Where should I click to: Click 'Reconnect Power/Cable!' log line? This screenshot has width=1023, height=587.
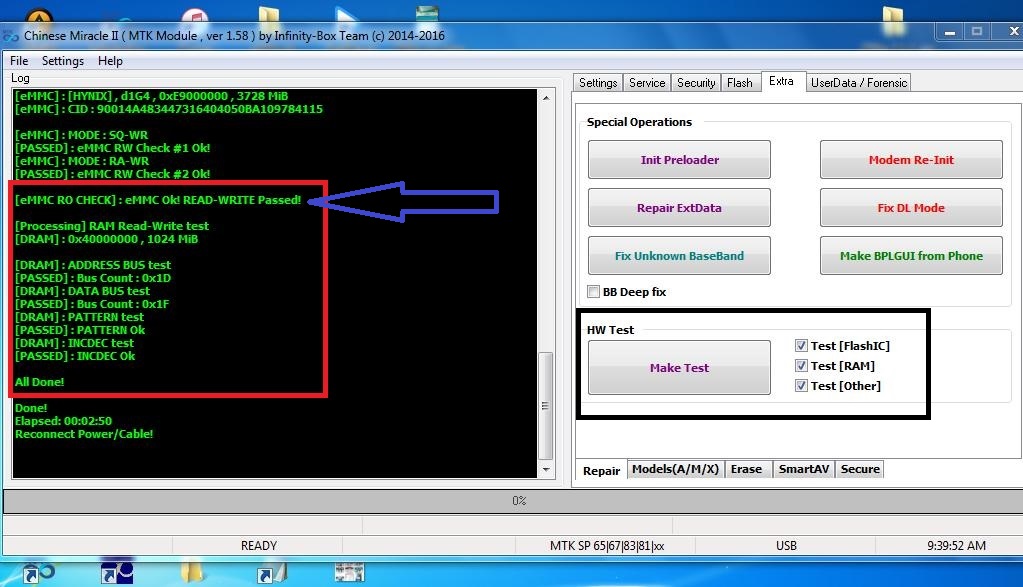click(x=84, y=434)
